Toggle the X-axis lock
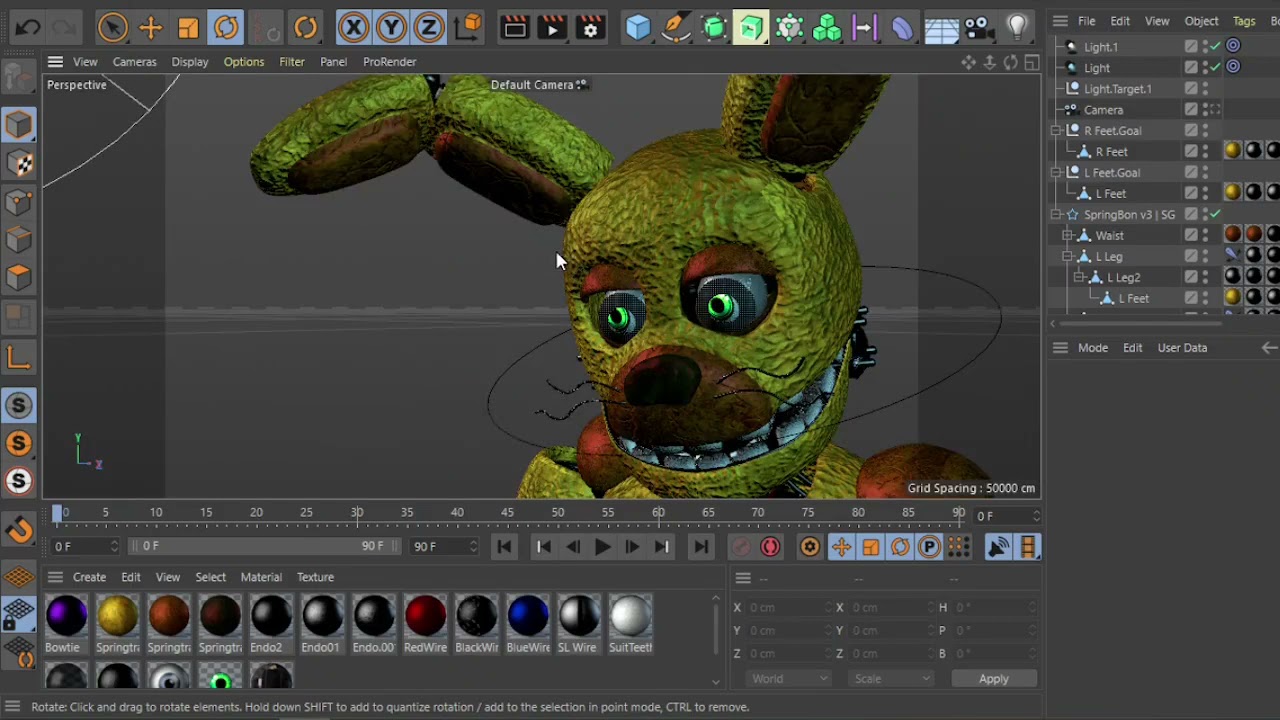1280x720 pixels. point(353,27)
